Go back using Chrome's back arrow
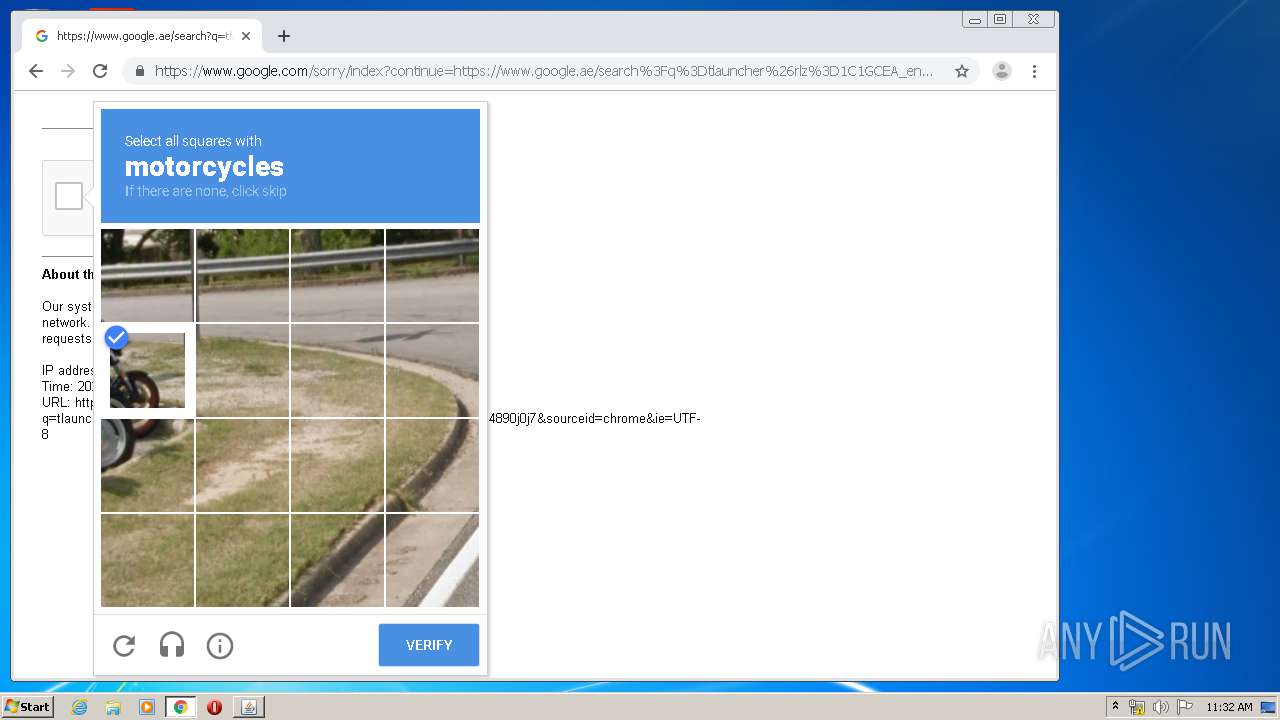 [x=36, y=71]
